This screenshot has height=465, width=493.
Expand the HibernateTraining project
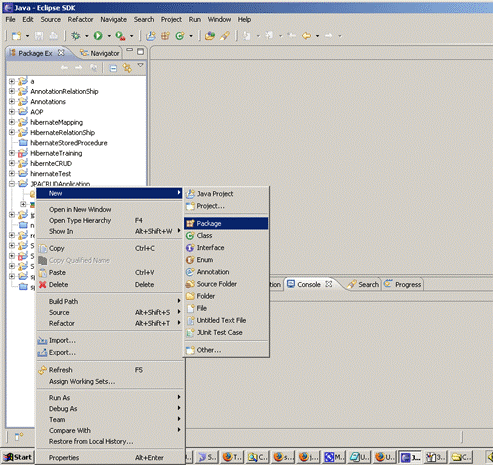pos(12,153)
